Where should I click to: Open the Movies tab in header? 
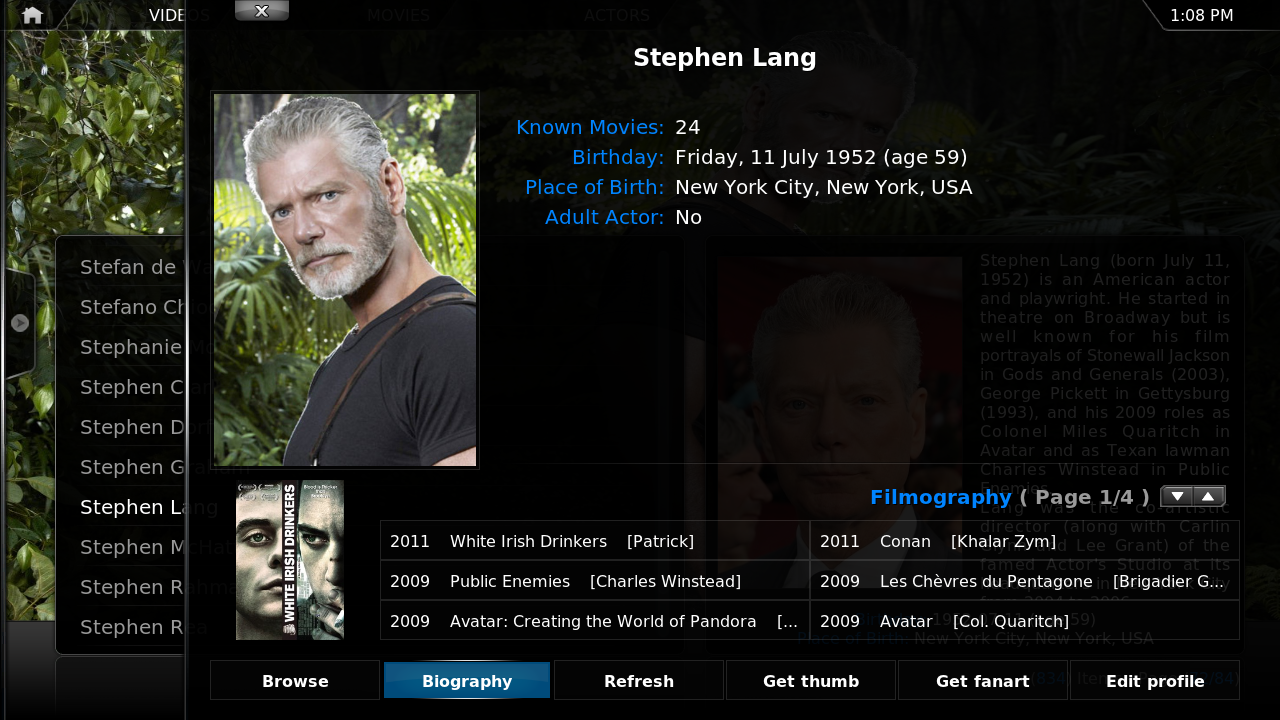[x=398, y=15]
